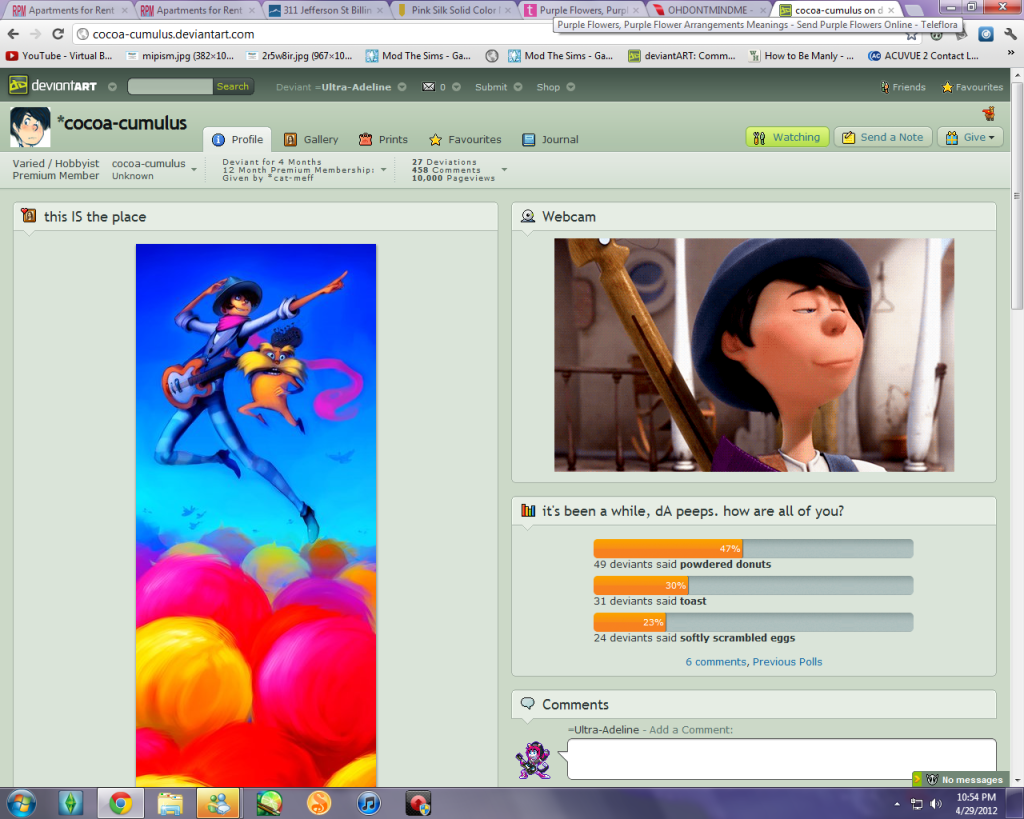Reload the page with refresh icon

point(57,34)
